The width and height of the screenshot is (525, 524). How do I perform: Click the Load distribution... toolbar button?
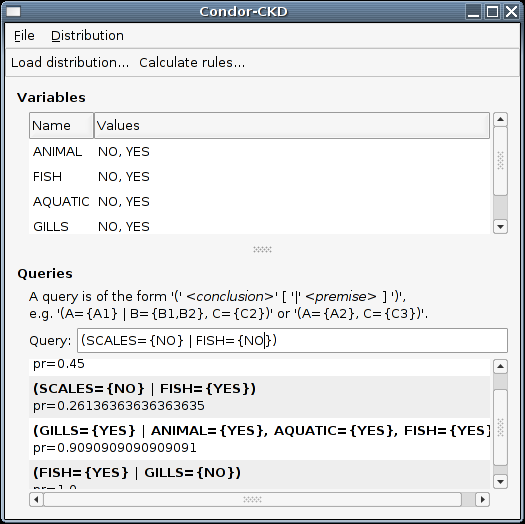tap(70, 63)
